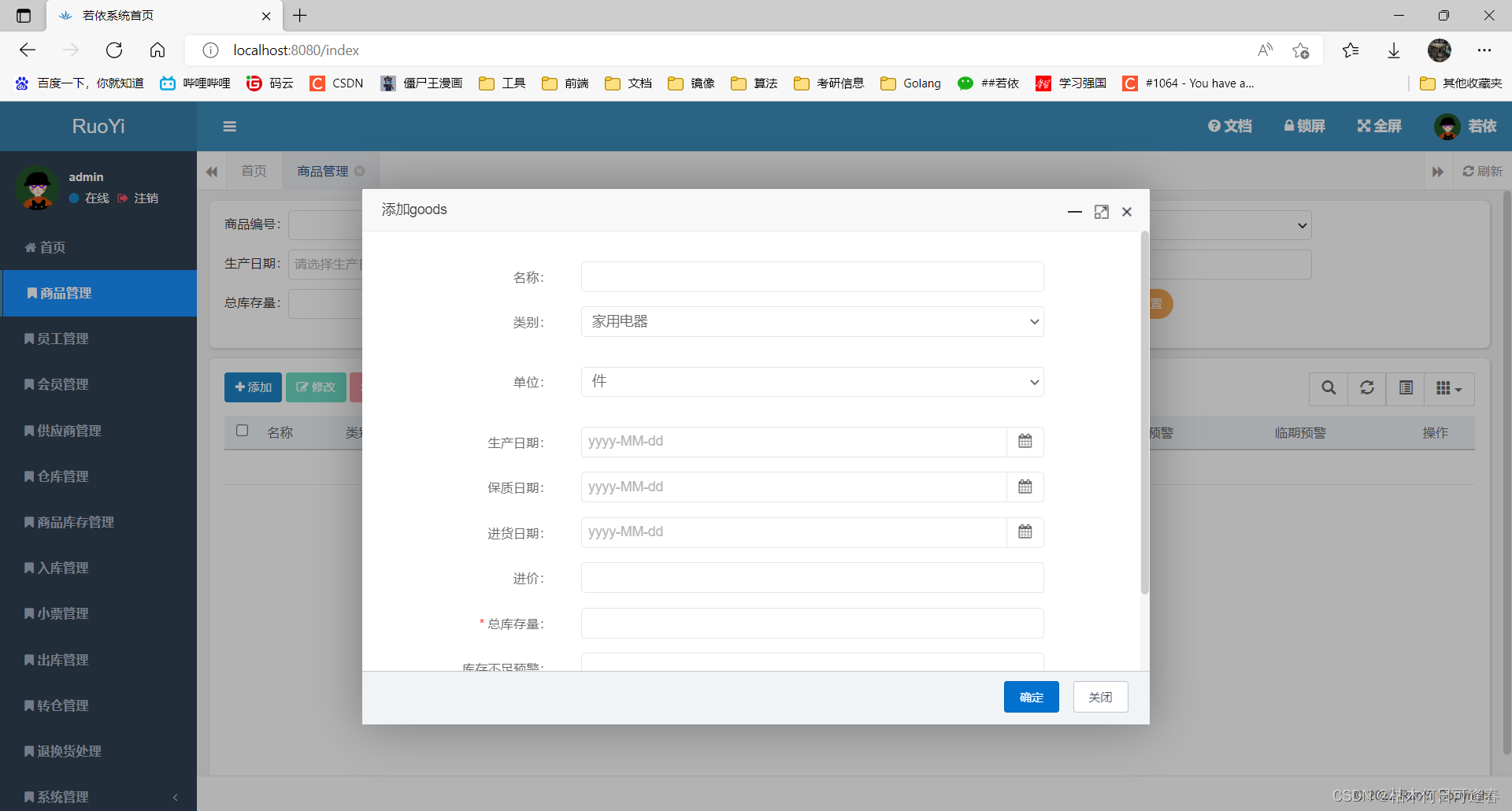
Task: Click the 总库存量 input in dialog
Action: [812, 624]
